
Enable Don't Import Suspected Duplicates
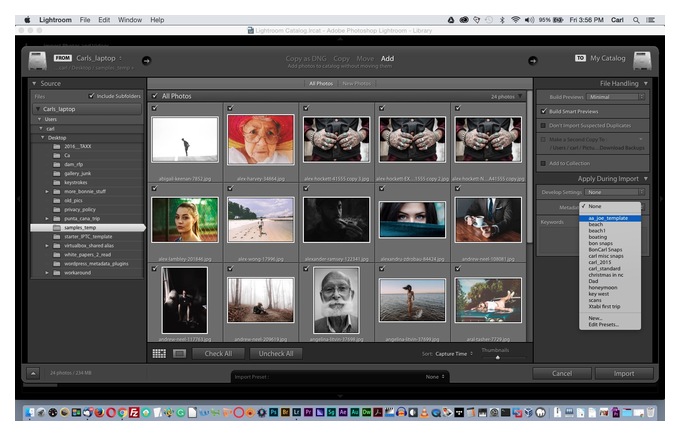point(543,125)
